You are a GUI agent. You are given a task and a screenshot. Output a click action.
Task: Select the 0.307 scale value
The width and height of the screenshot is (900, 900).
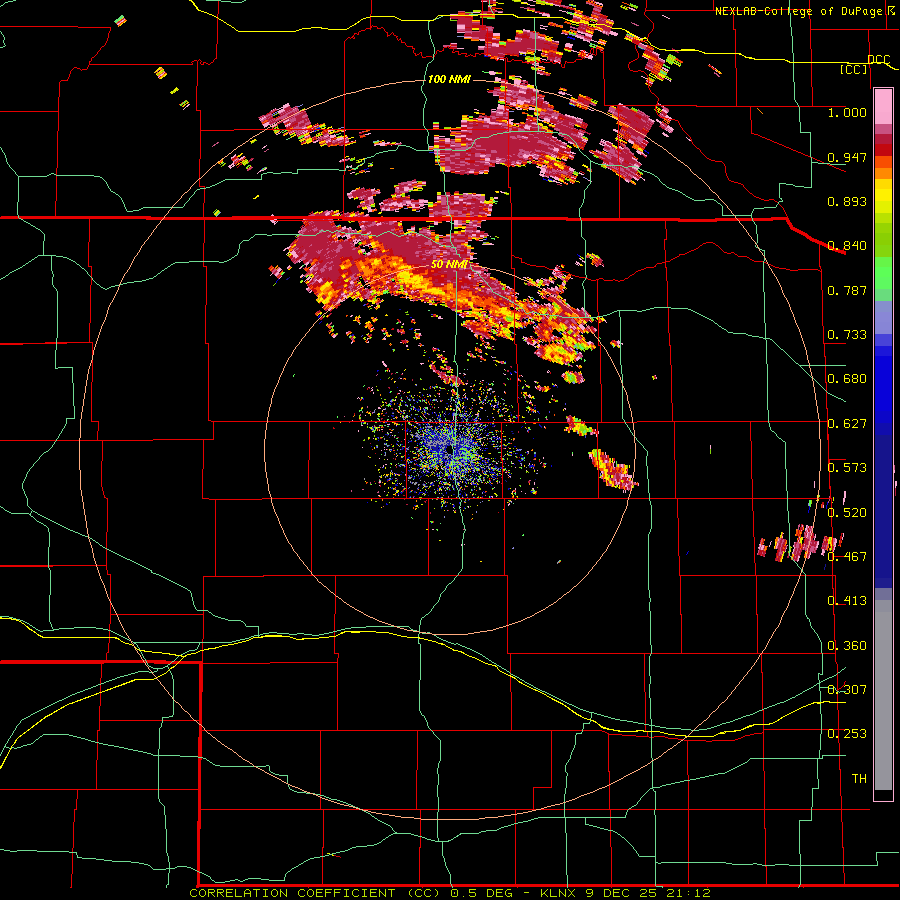coord(847,689)
